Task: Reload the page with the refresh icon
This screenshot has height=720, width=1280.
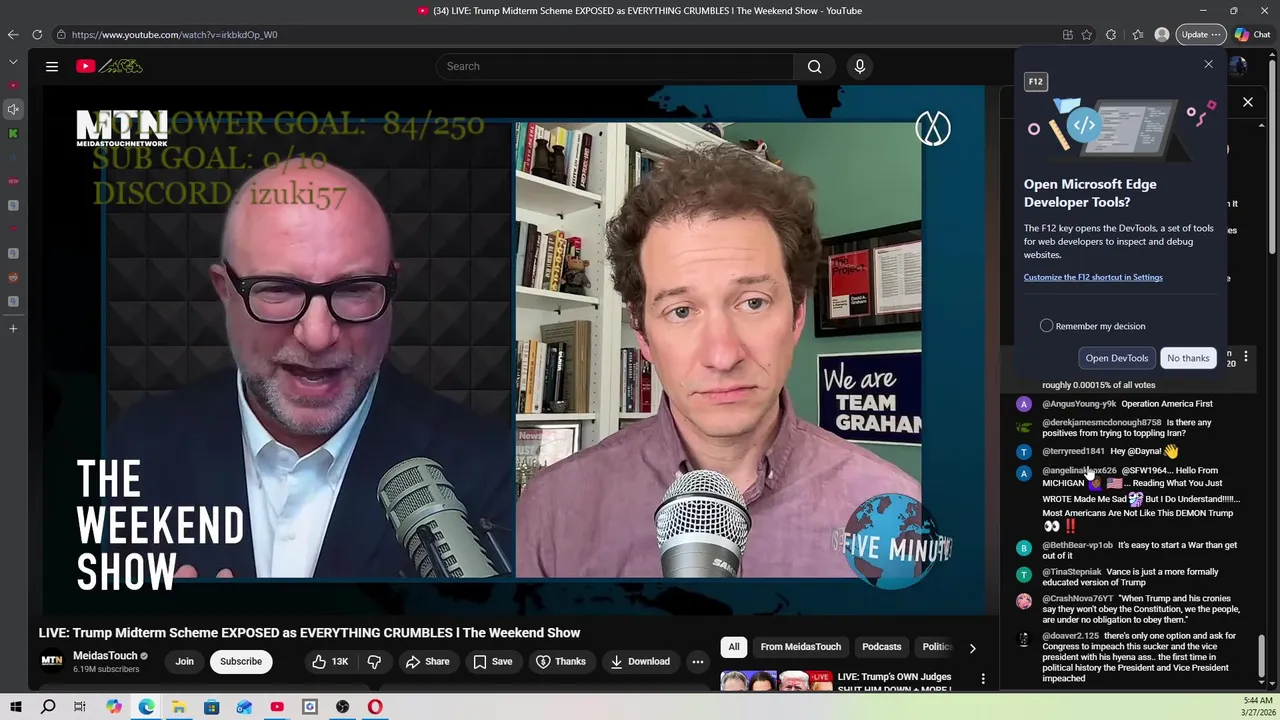Action: 37,34
